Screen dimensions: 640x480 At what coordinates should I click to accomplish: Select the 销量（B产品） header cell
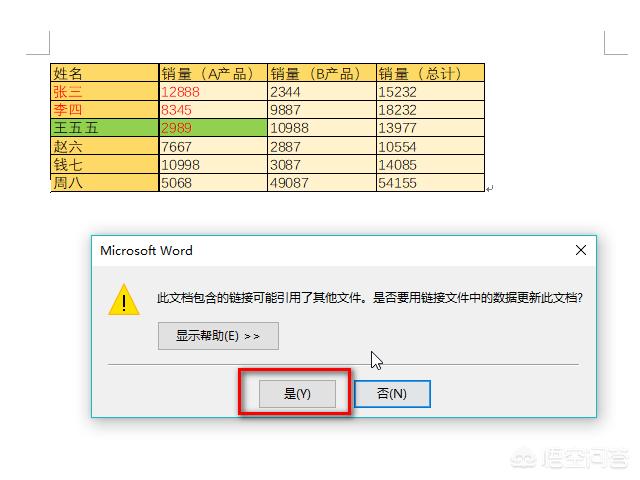pyautogui.click(x=322, y=73)
